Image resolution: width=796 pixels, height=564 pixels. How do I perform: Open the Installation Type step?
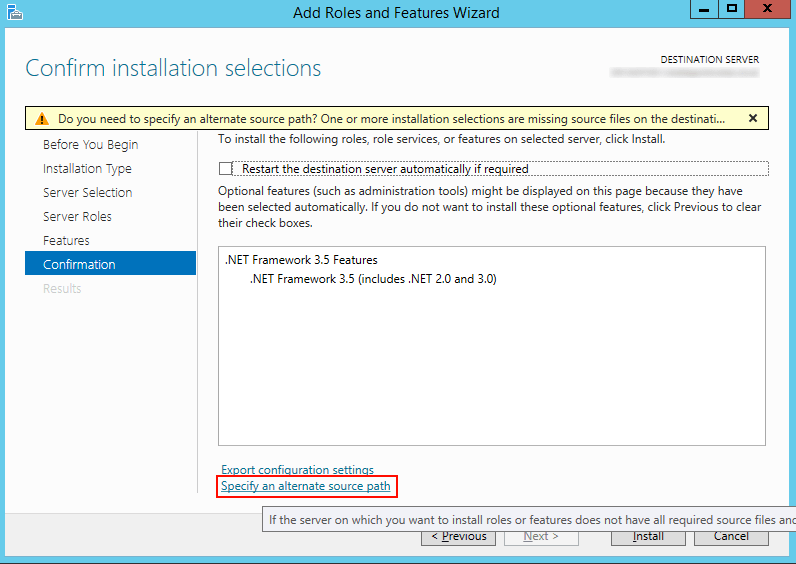point(87,169)
